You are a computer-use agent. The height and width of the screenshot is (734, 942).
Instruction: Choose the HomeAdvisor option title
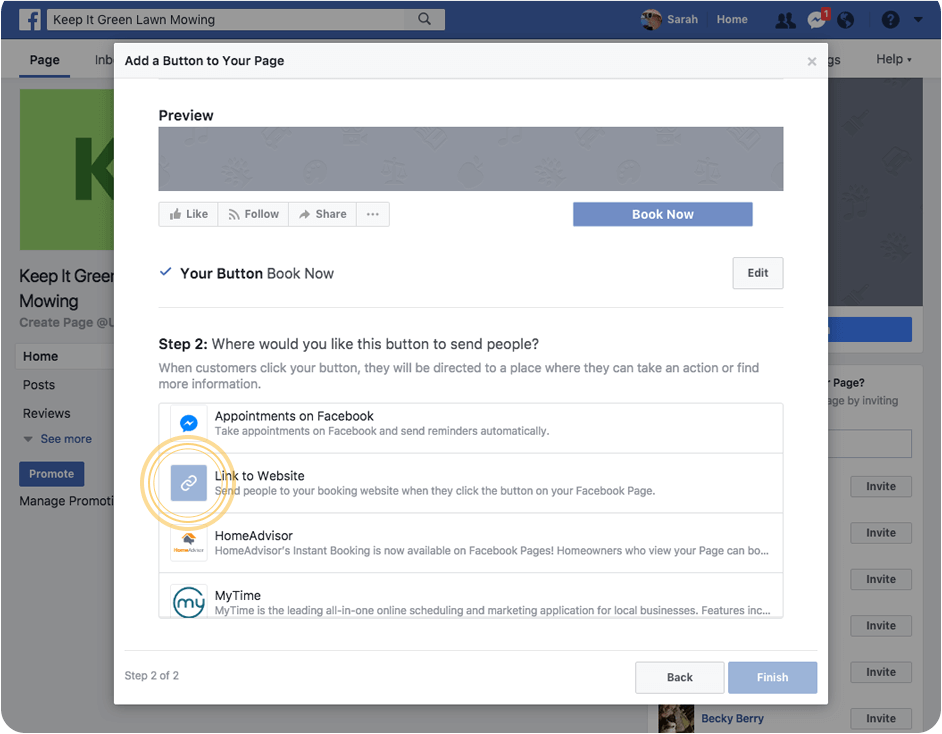(254, 536)
